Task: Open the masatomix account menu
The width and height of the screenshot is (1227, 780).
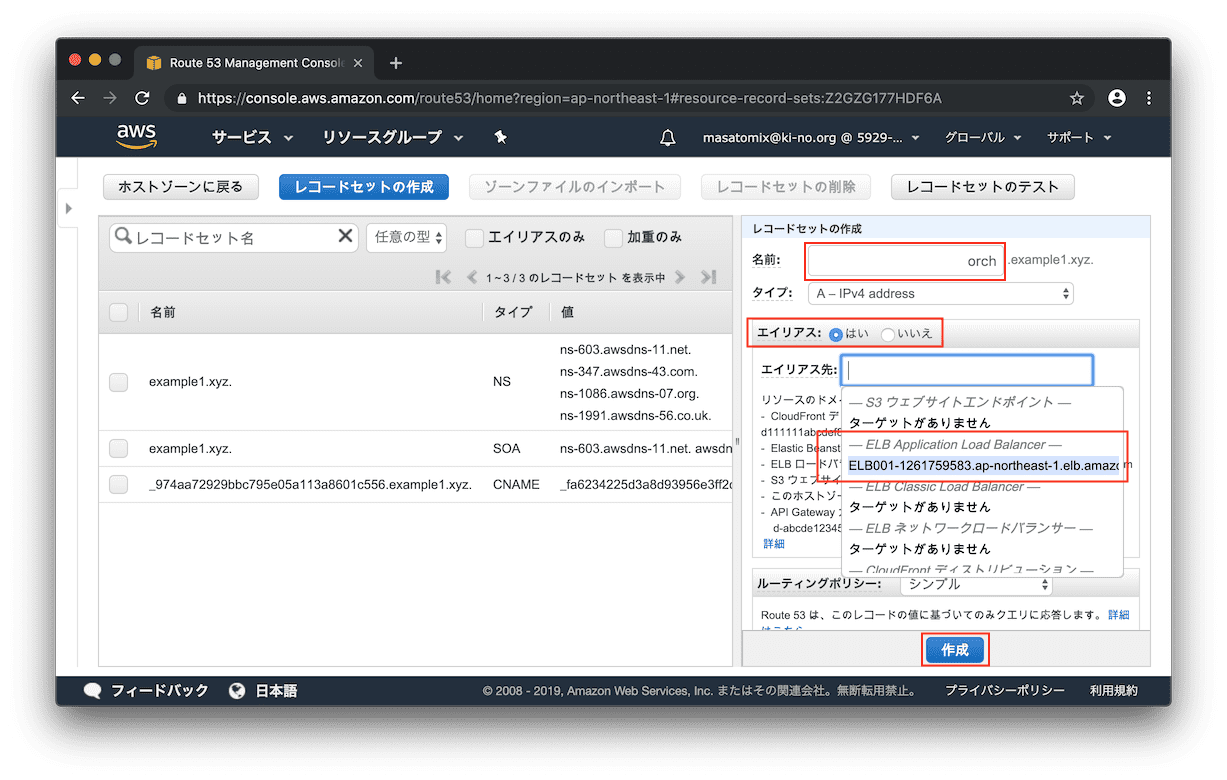Action: pyautogui.click(x=811, y=137)
